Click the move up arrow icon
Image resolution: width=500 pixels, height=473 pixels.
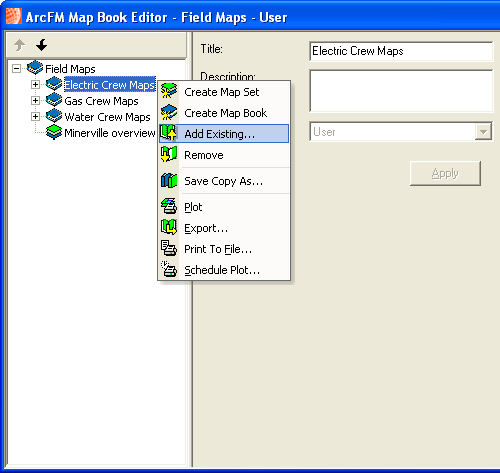pos(20,45)
